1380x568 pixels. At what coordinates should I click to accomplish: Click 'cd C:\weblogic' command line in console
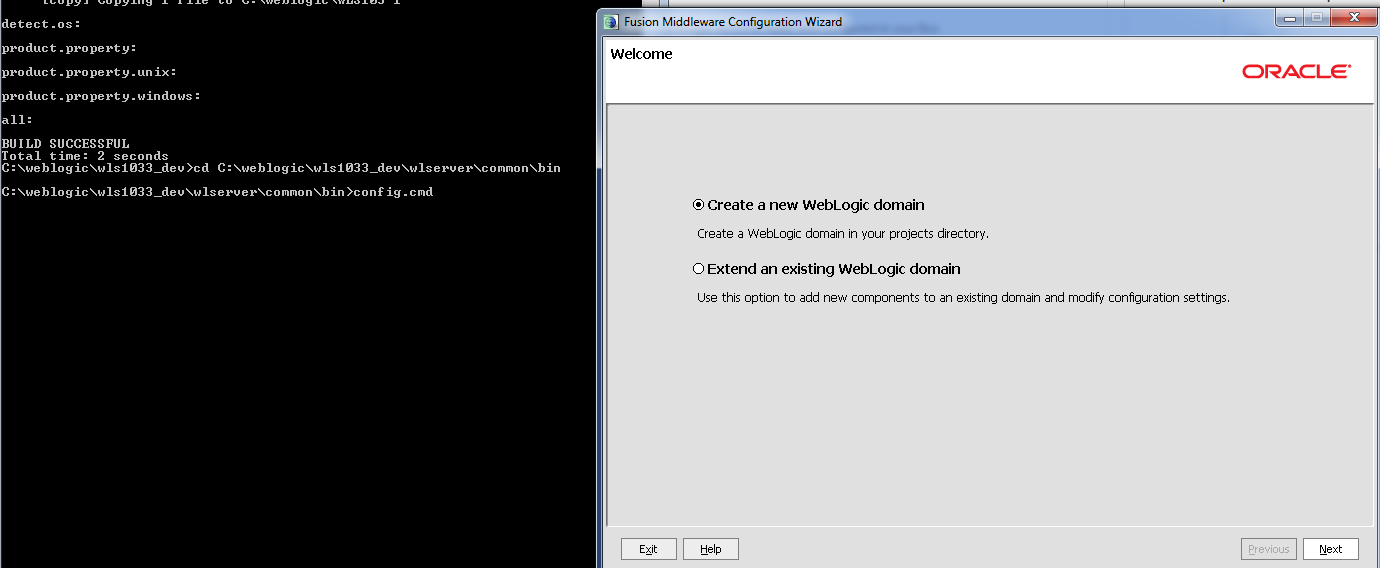(x=281, y=168)
